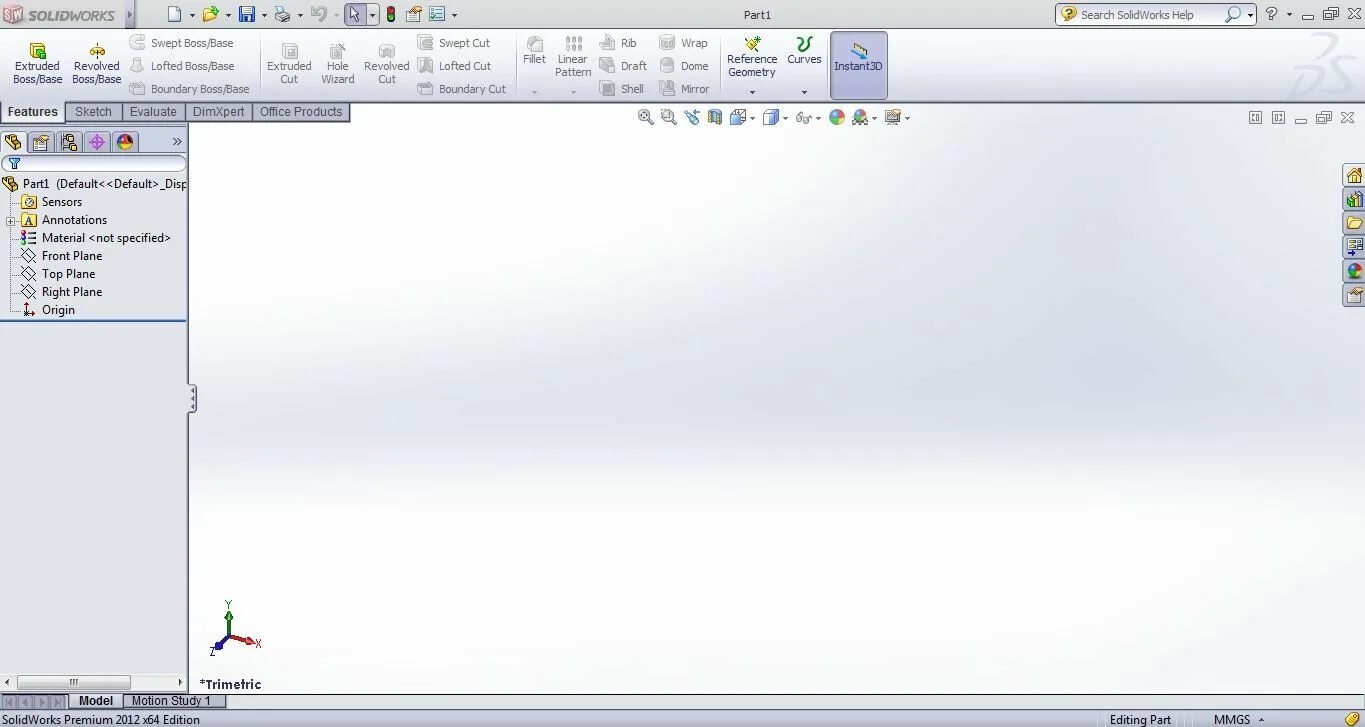1365x727 pixels.
Task: Click Zoom to Area icon
Action: tap(669, 117)
